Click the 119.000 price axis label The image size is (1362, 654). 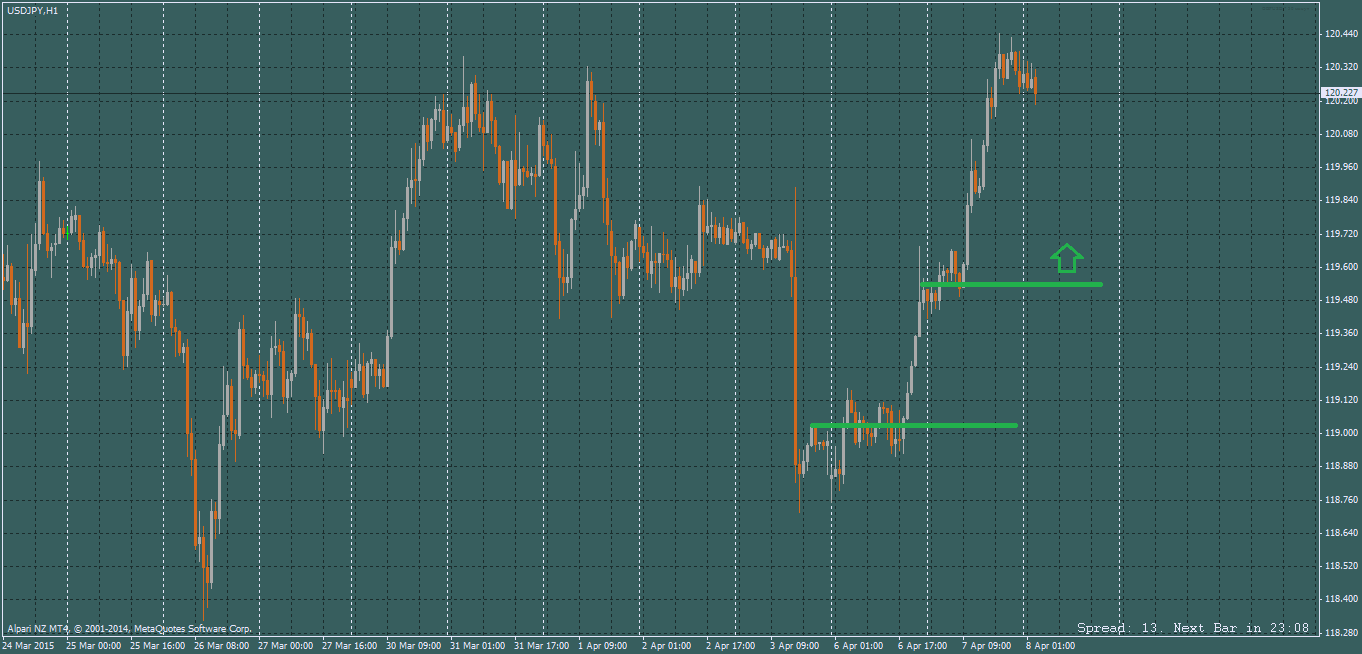pos(1340,433)
